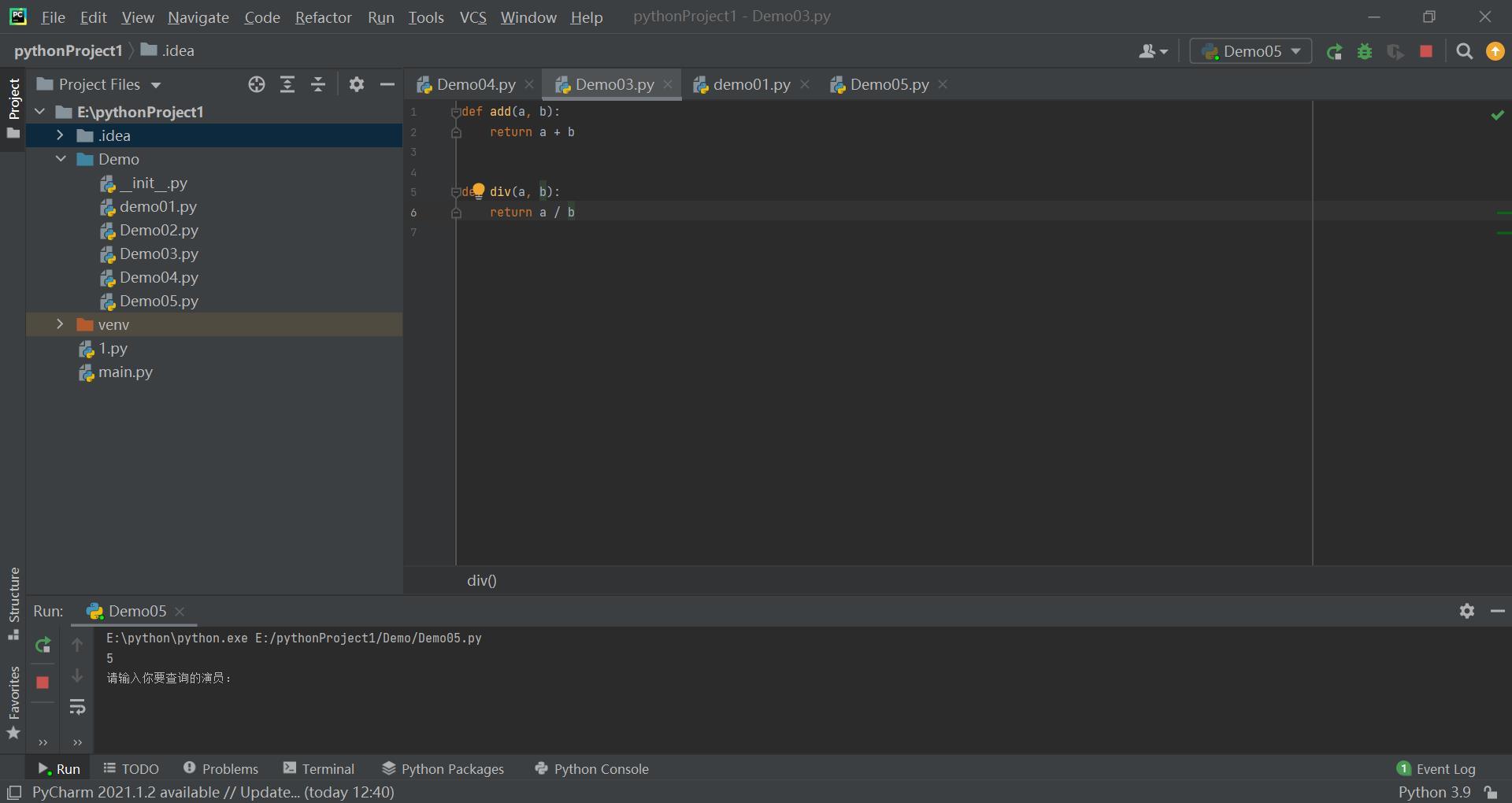Open the VCS menu

coord(472,17)
